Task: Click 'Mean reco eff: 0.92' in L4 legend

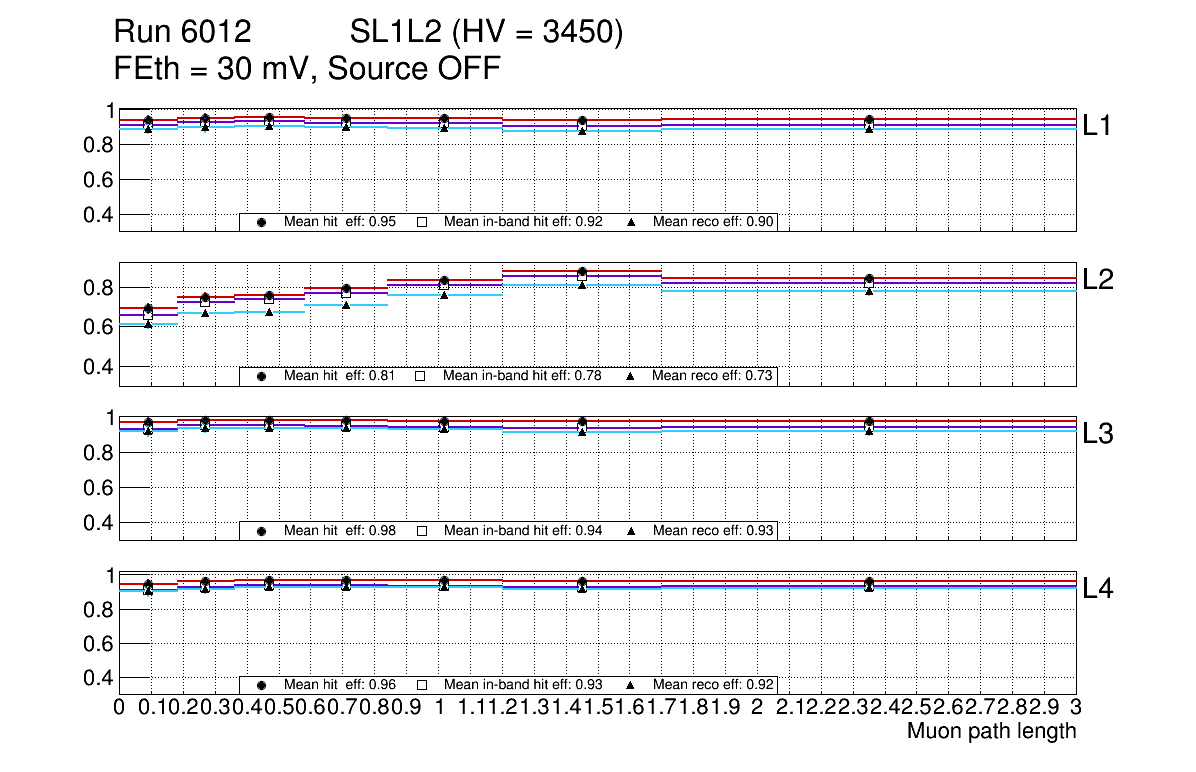Action: [x=714, y=685]
